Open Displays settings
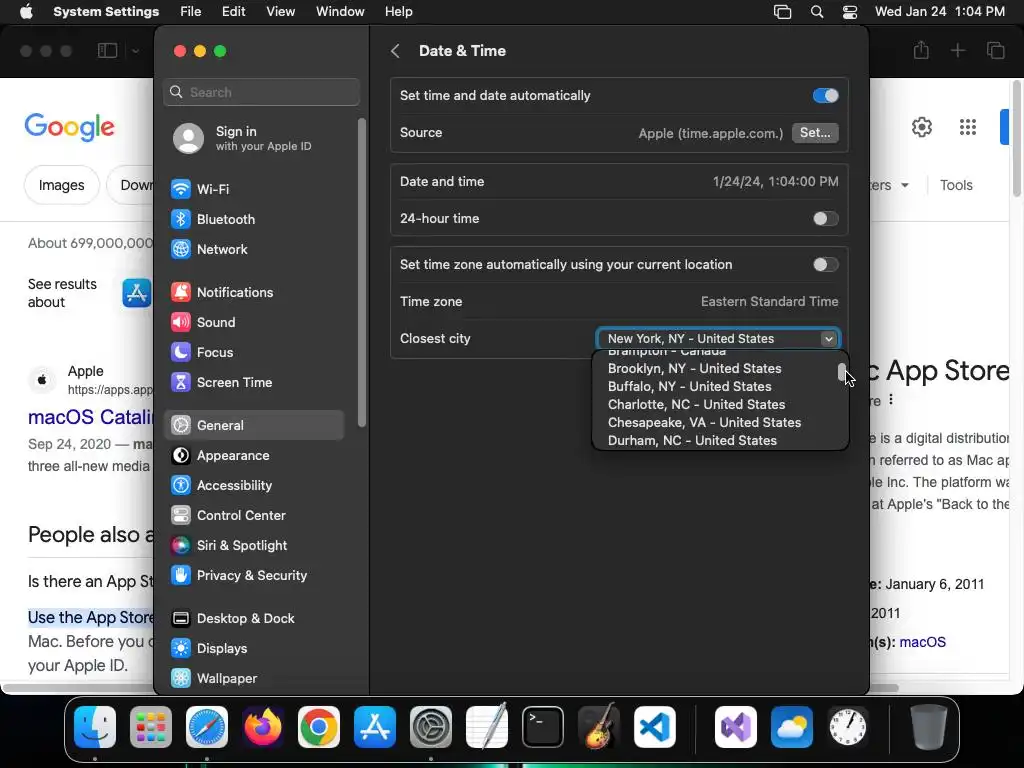The height and width of the screenshot is (768, 1024). pyautogui.click(x=254, y=648)
